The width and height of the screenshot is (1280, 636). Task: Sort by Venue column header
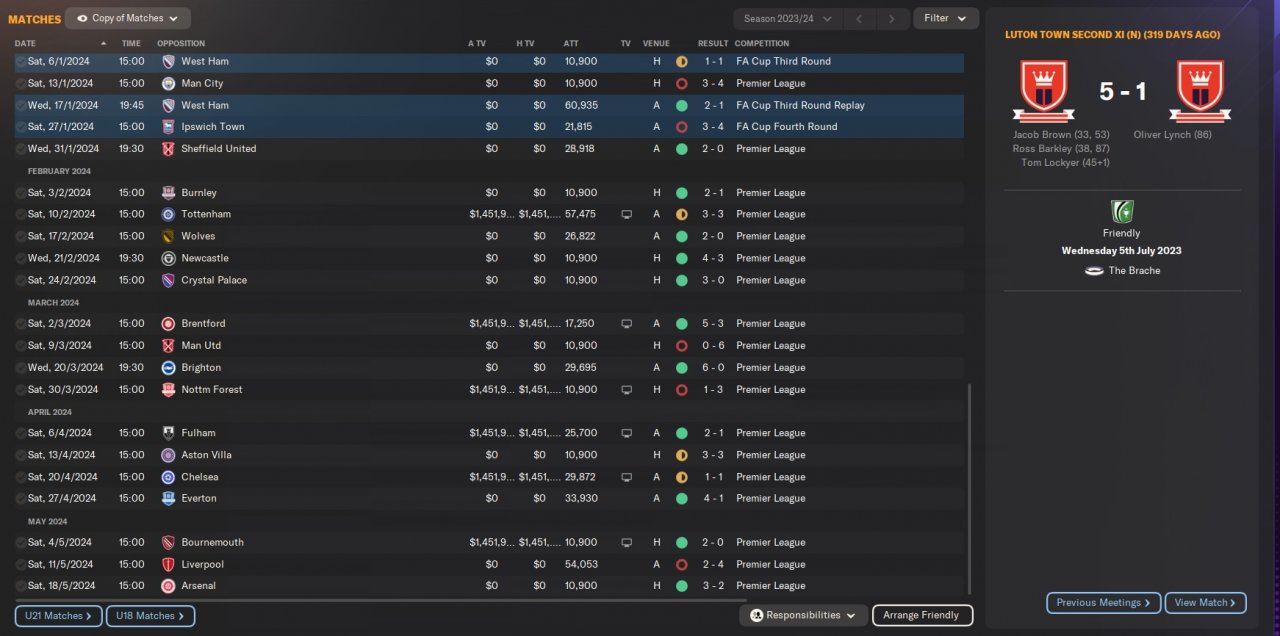(x=656, y=44)
